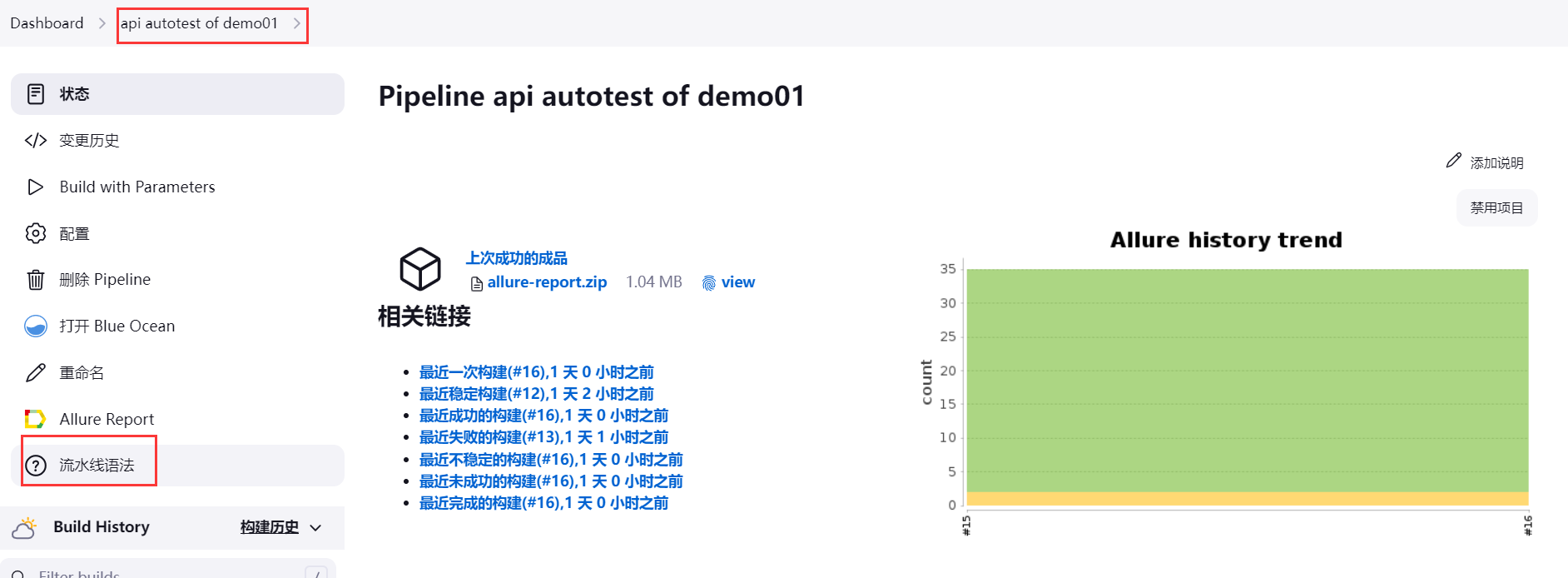Open 最近成功的构建(#16) link
Image resolution: width=1568 pixels, height=578 pixels.
click(543, 416)
